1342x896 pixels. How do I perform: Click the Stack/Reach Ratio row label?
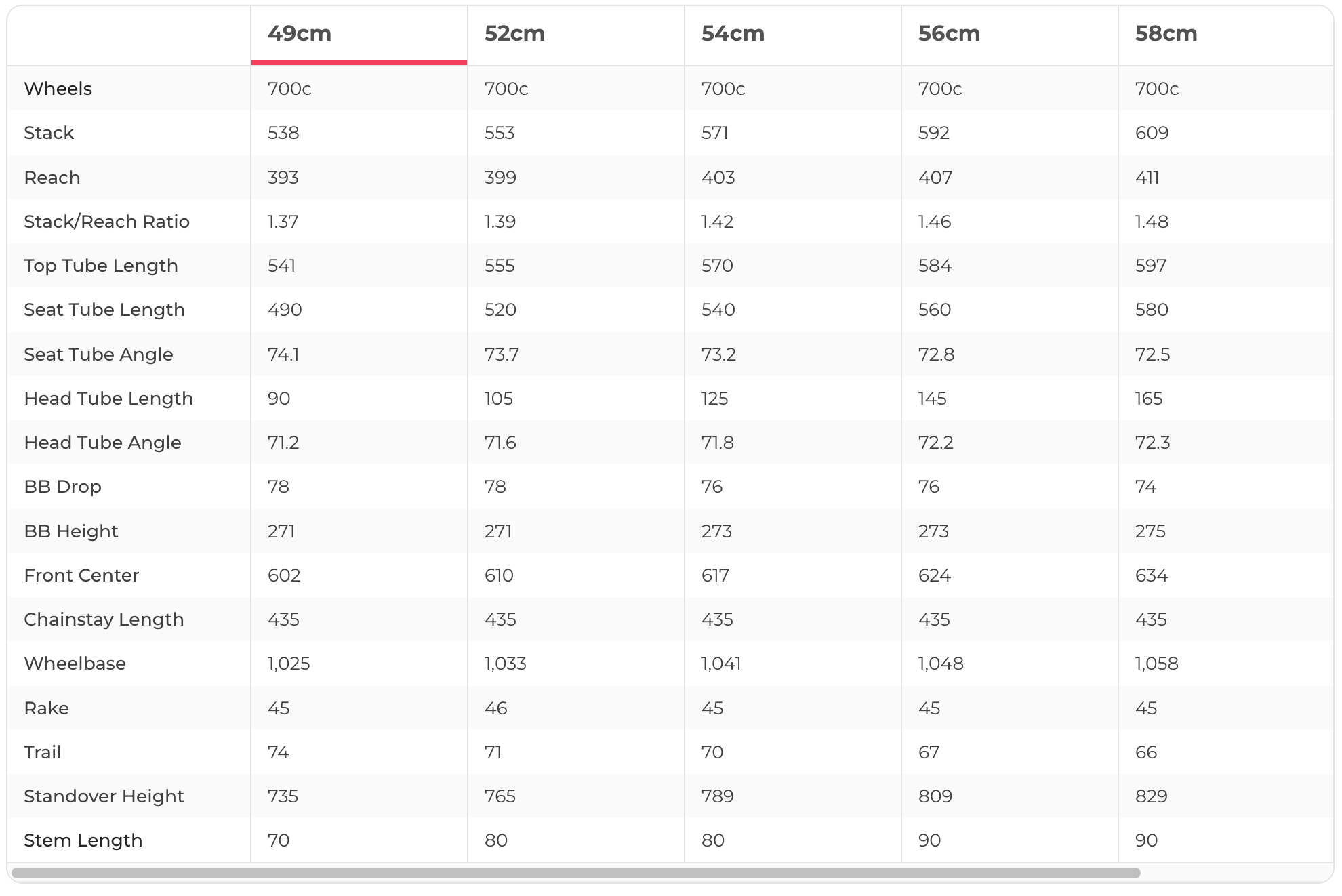(x=106, y=222)
